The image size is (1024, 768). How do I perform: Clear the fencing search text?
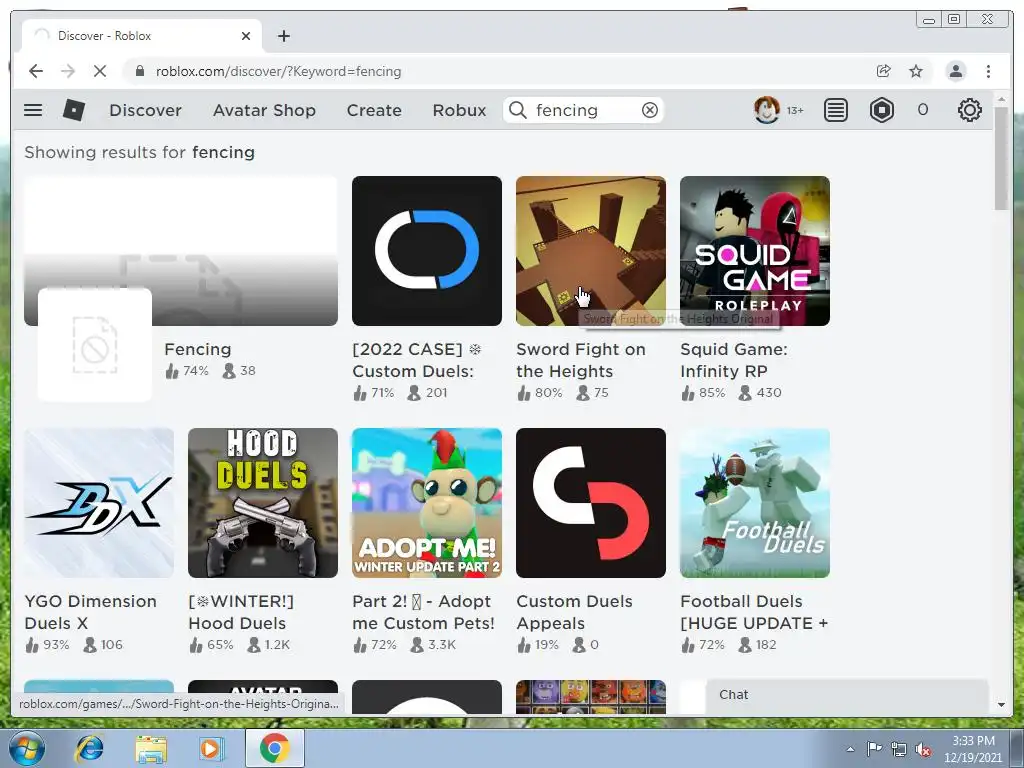(x=650, y=110)
